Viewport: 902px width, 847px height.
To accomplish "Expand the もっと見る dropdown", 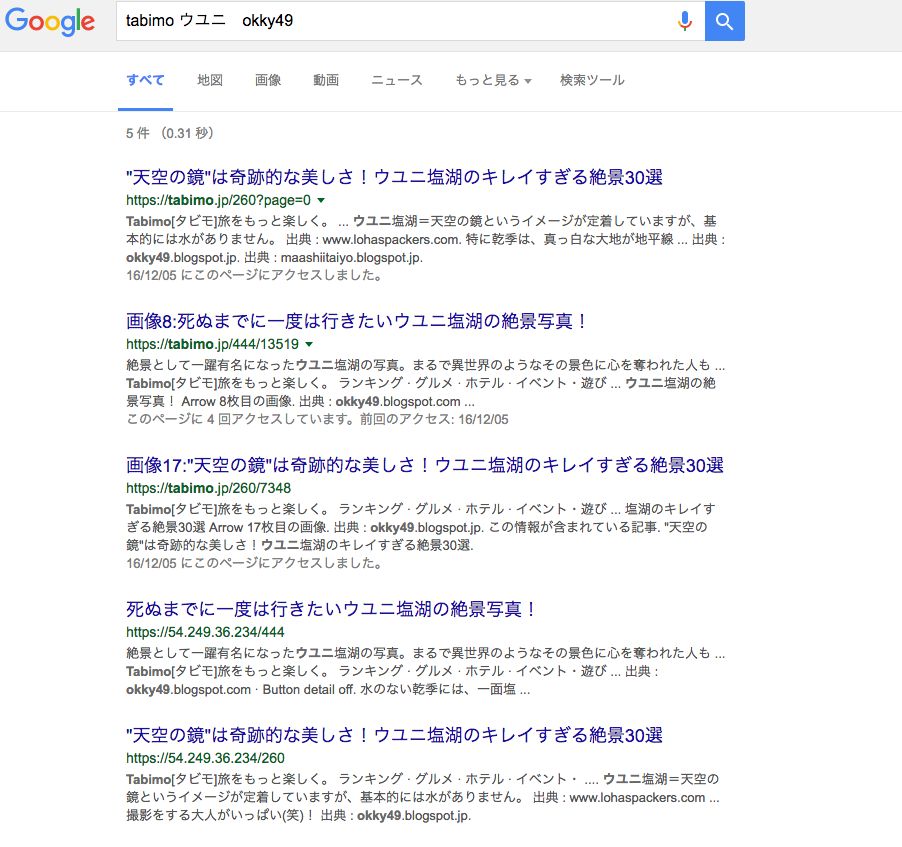I will 493,80.
